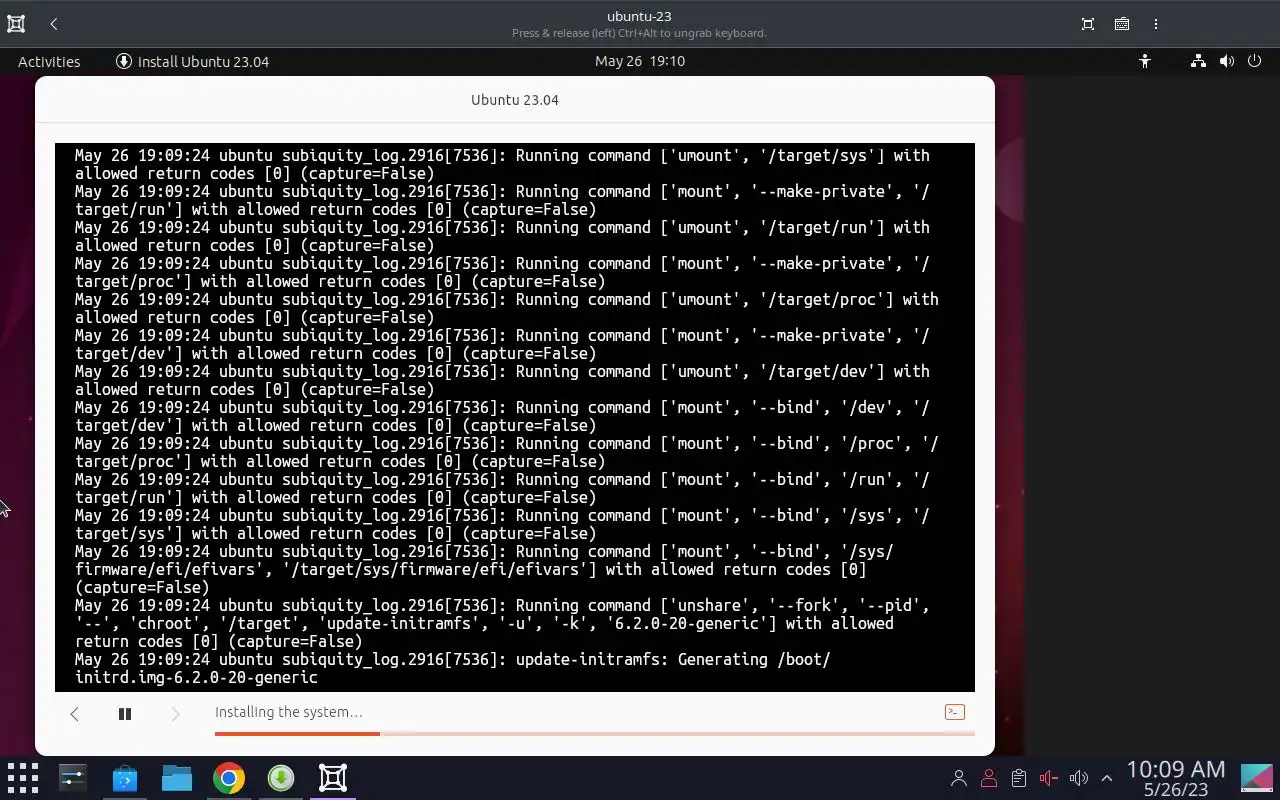The height and width of the screenshot is (800, 1280).
Task: Click the log line with ['umount', '/target/proc']
Action: pyautogui.click(x=506, y=300)
